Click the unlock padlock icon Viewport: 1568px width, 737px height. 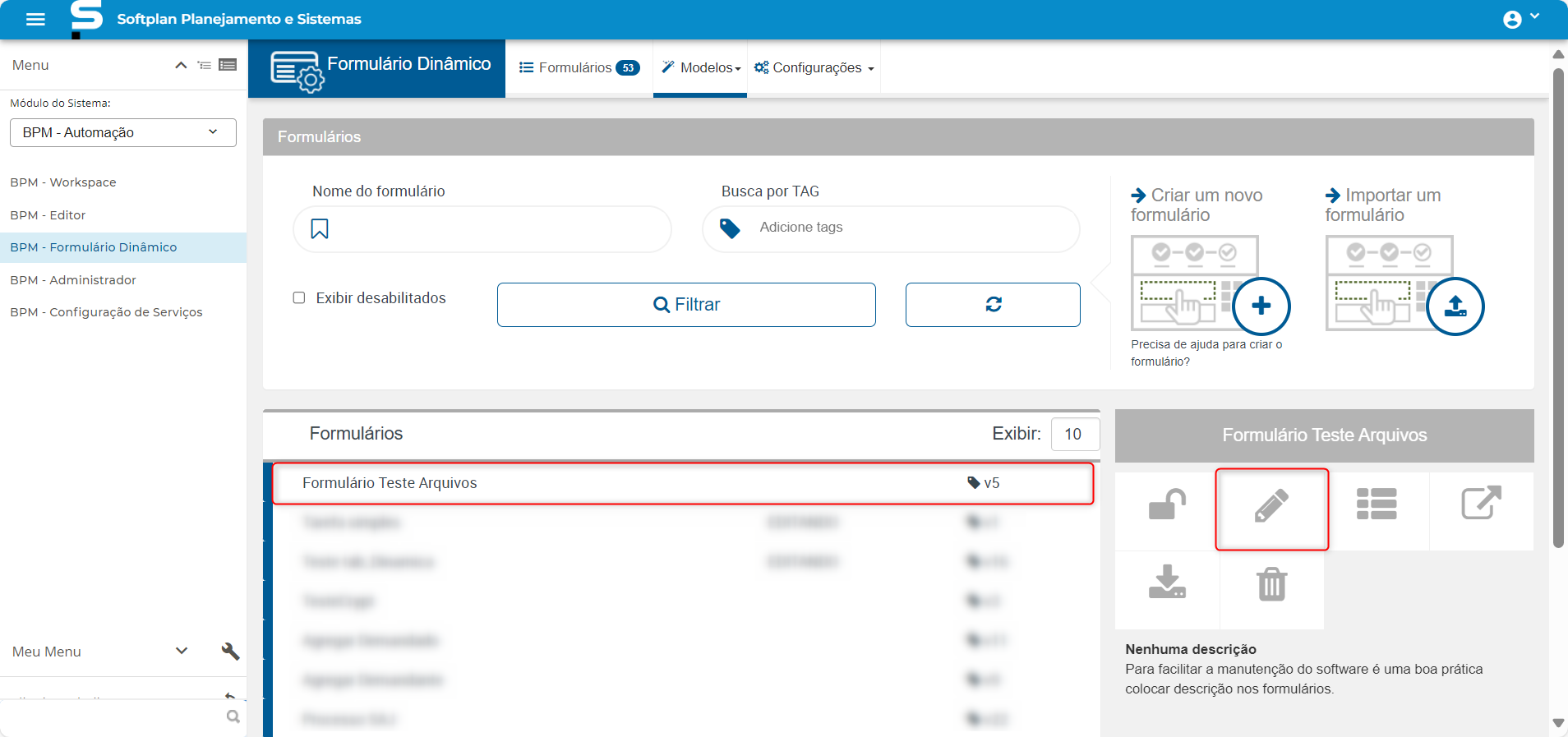coord(1167,504)
